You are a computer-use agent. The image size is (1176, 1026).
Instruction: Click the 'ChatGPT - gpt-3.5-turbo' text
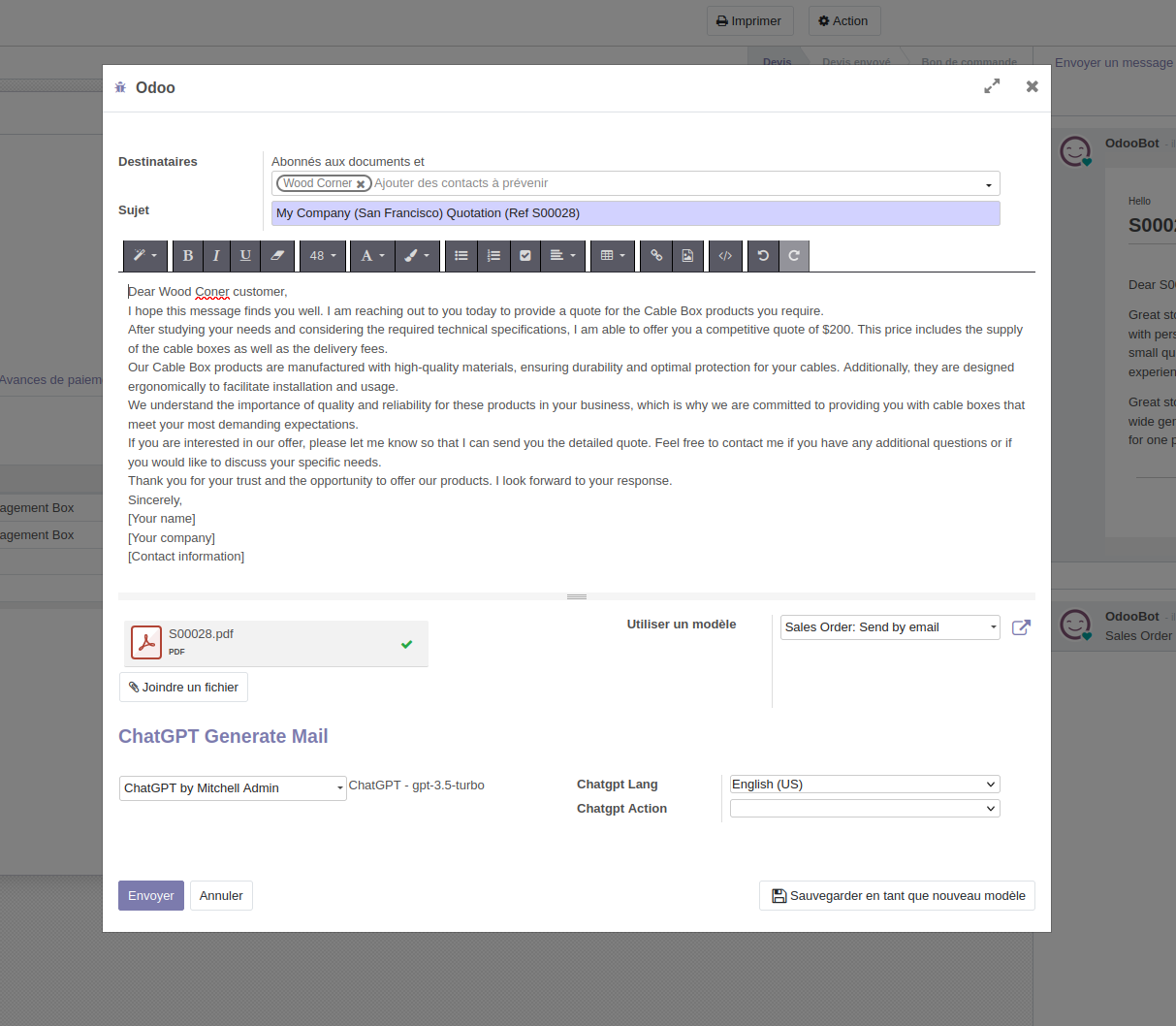tap(417, 786)
